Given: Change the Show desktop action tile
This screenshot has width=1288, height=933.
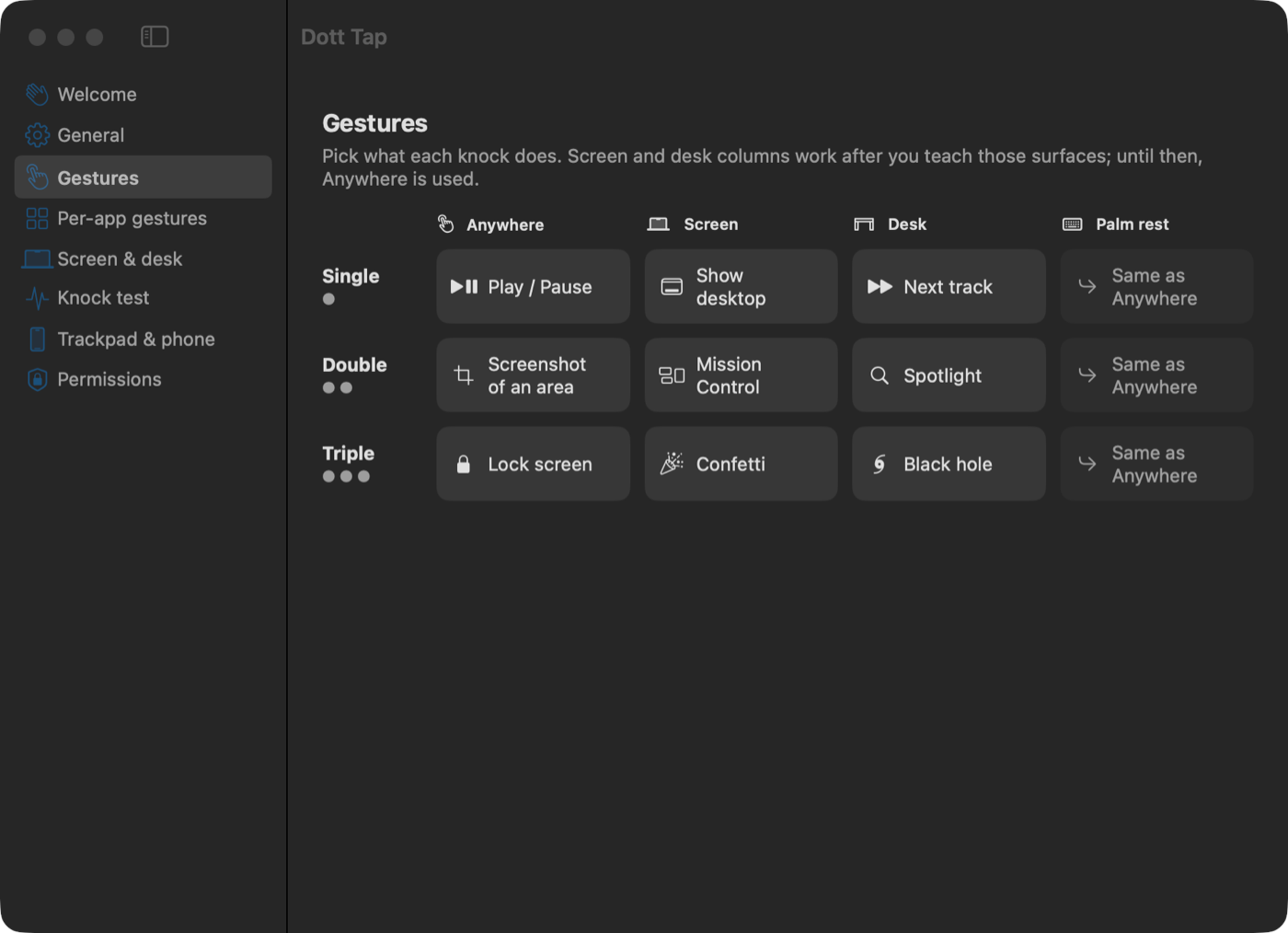Looking at the screenshot, I should click(x=742, y=286).
